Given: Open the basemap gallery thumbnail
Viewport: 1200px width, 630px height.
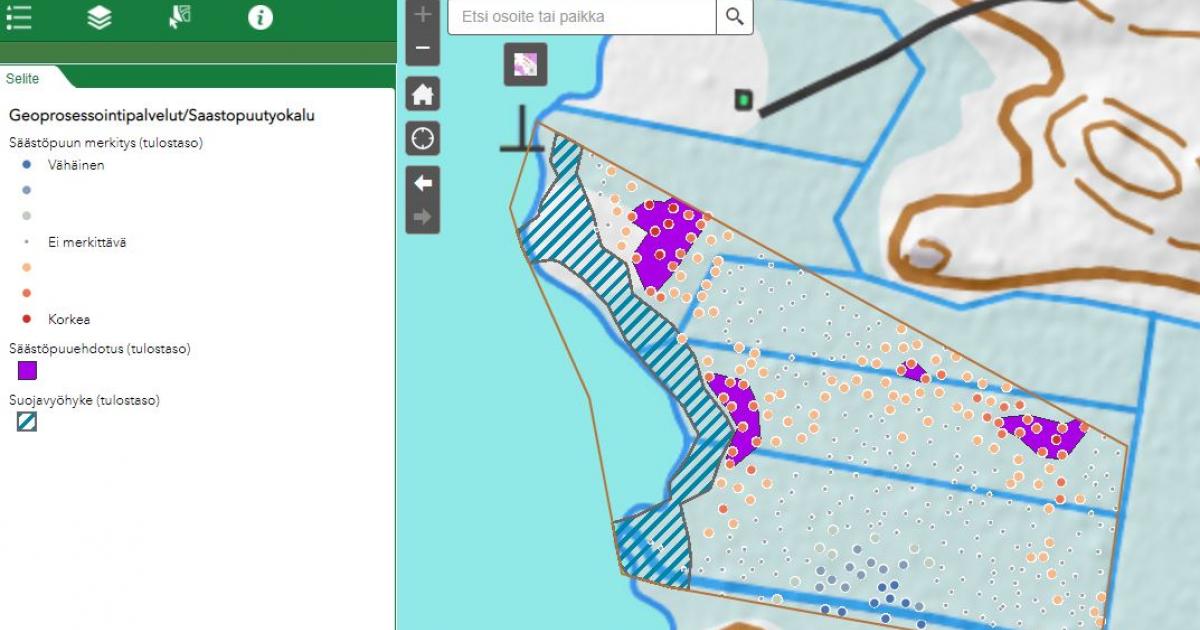Looking at the screenshot, I should click(x=525, y=65).
